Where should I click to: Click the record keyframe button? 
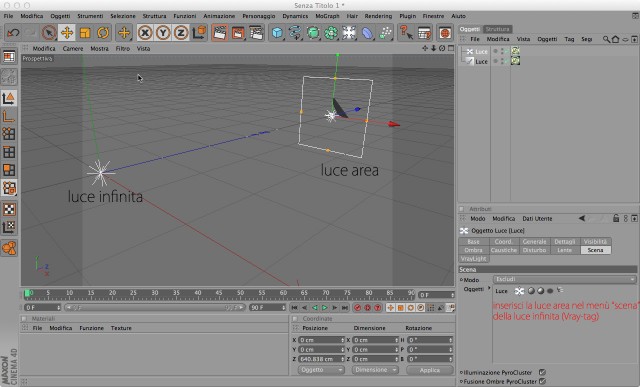(358, 308)
